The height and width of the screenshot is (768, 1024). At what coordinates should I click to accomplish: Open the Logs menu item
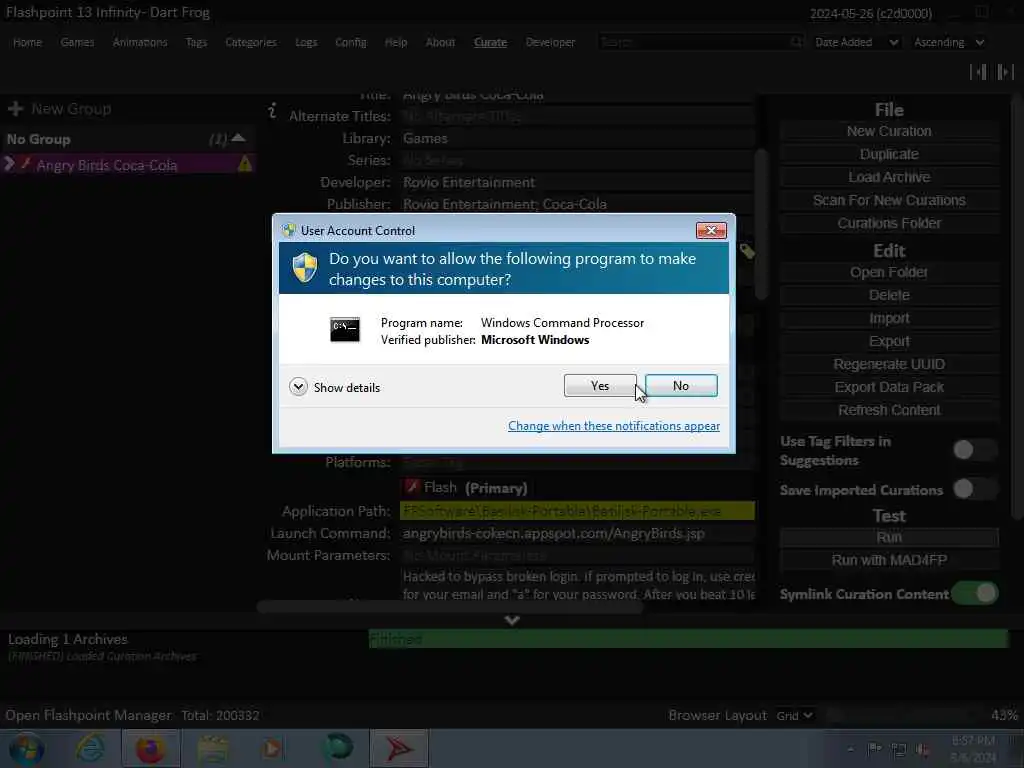click(x=306, y=42)
